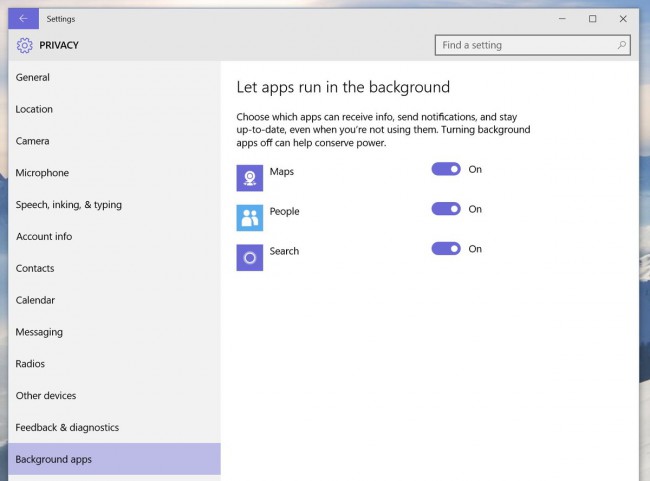Open Speech, inking, & typing settings
Viewport: 650px width, 481px height.
click(114, 205)
